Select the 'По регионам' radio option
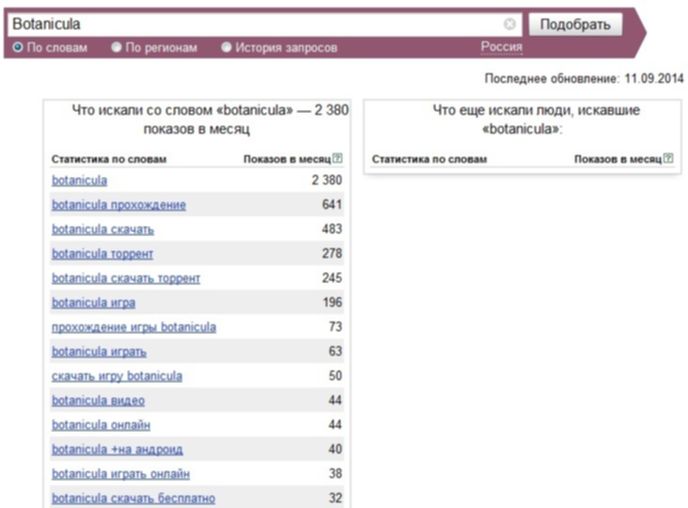Screen dimensions: 688x508 click(x=116, y=47)
